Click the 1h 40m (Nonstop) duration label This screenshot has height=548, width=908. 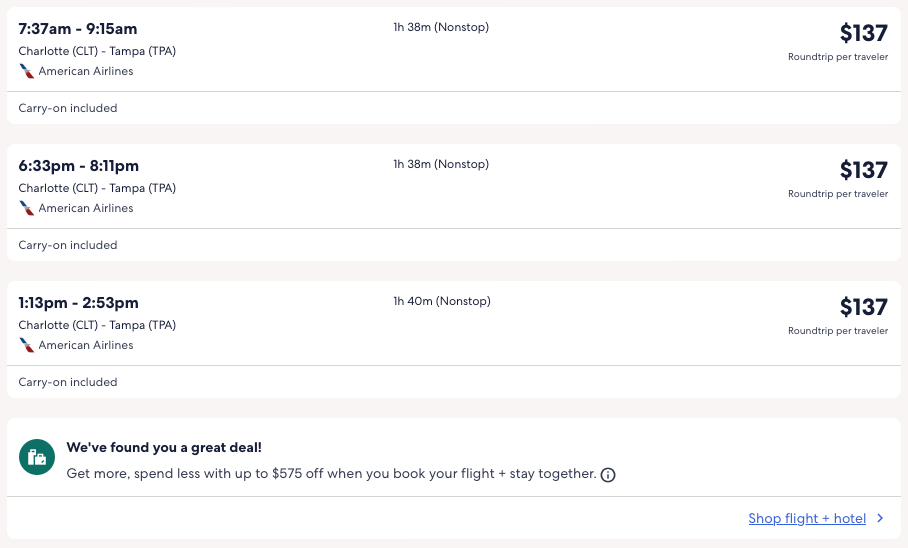click(442, 302)
